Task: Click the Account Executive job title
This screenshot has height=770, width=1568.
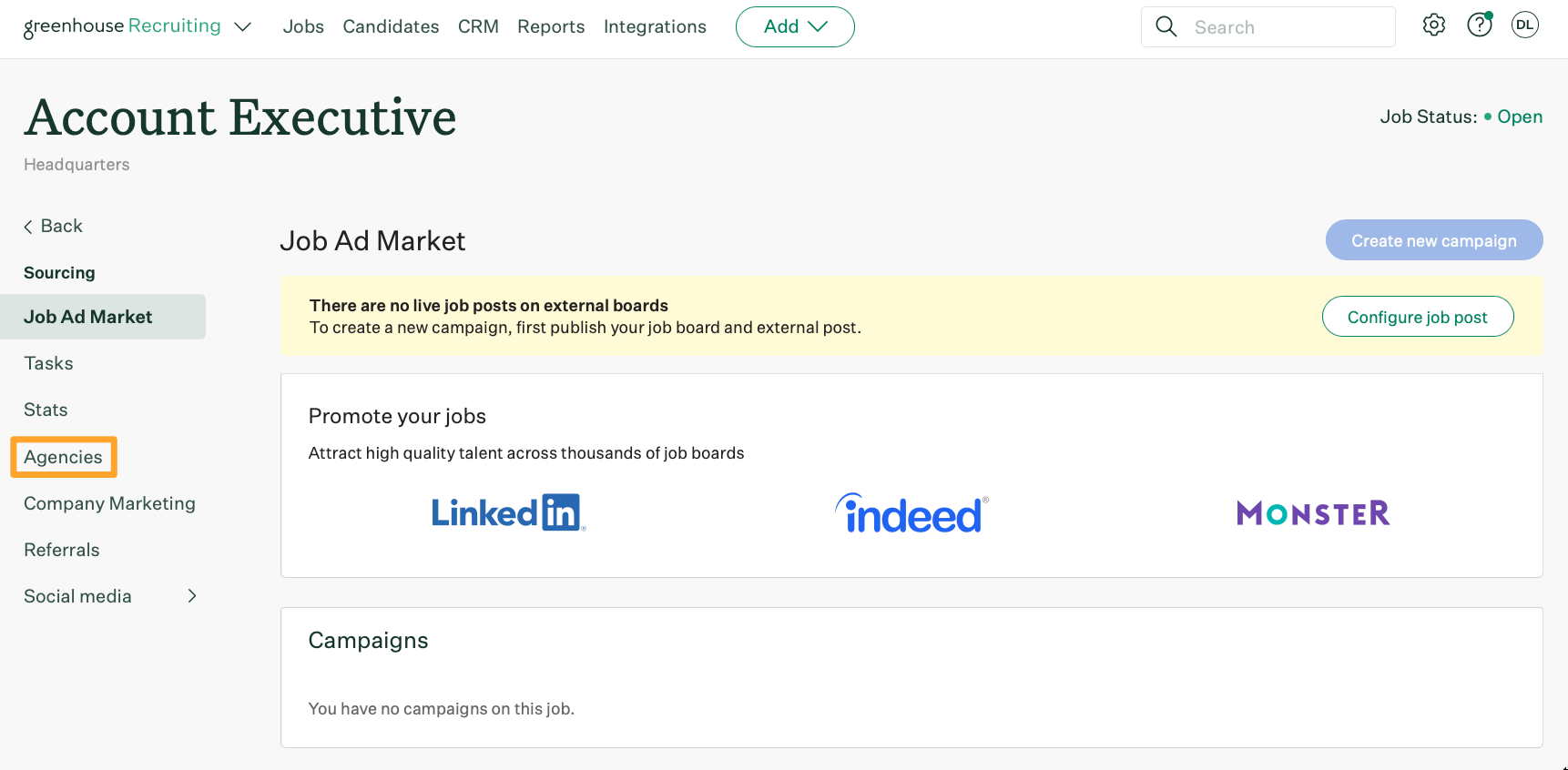Action: (x=240, y=117)
